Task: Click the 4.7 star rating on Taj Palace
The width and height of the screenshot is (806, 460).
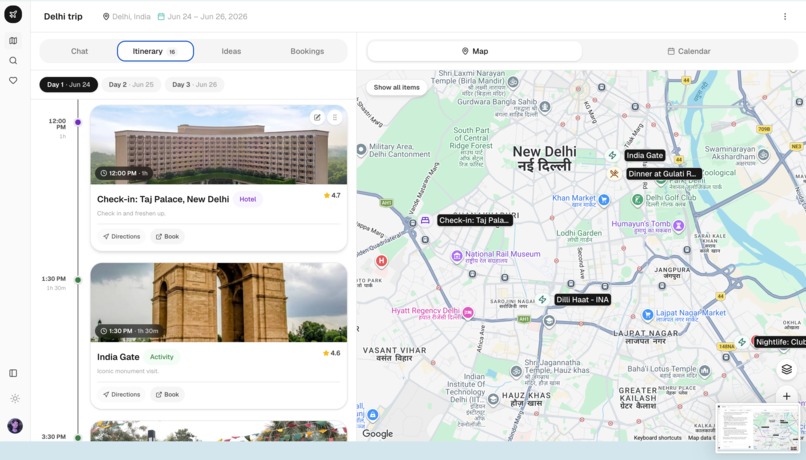Action: click(x=332, y=195)
